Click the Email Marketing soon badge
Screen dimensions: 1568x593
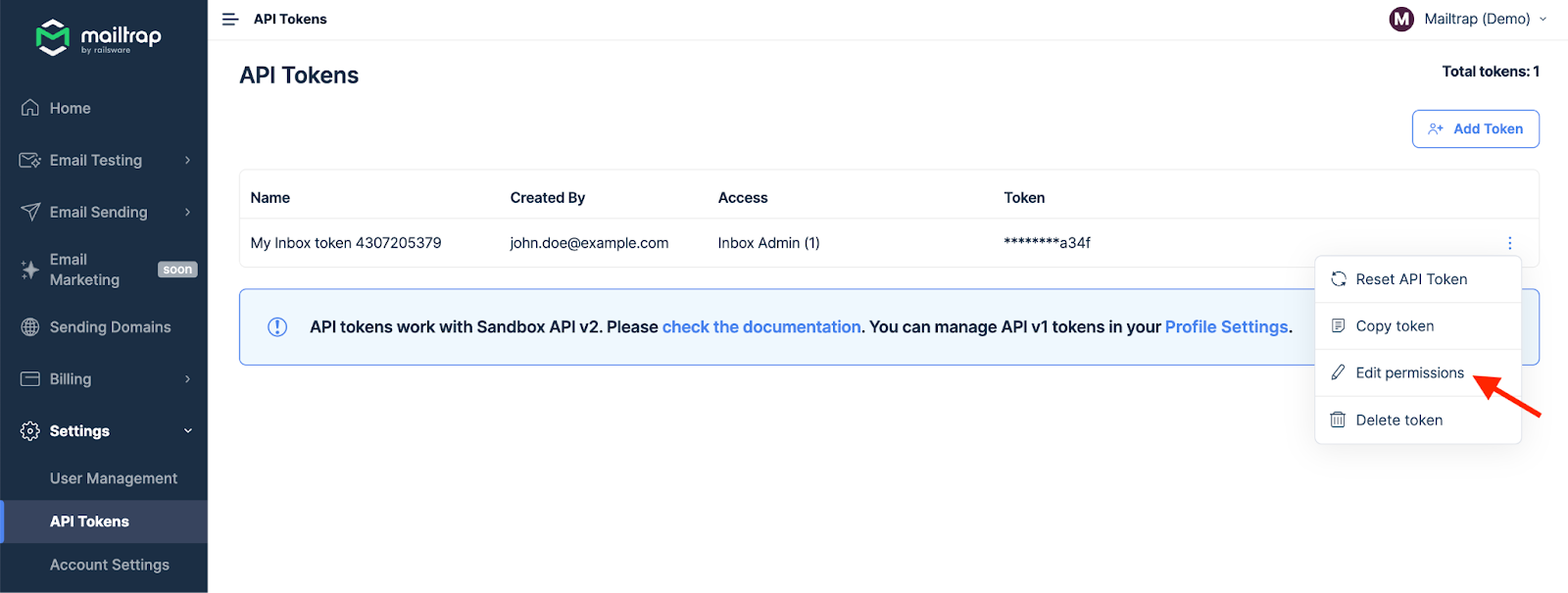177,270
